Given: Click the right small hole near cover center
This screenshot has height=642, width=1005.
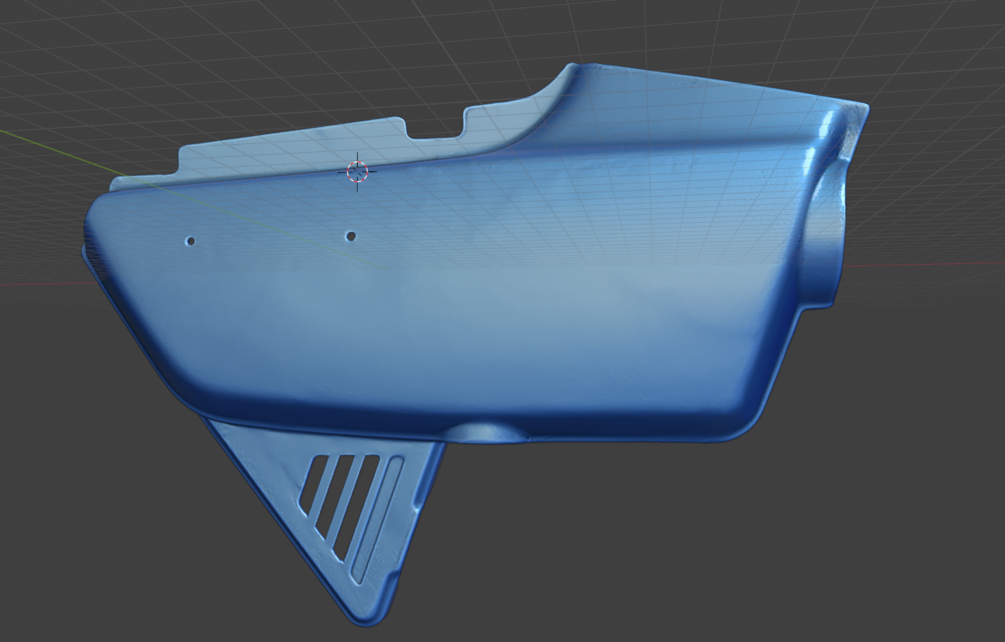Looking at the screenshot, I should pos(351,236).
